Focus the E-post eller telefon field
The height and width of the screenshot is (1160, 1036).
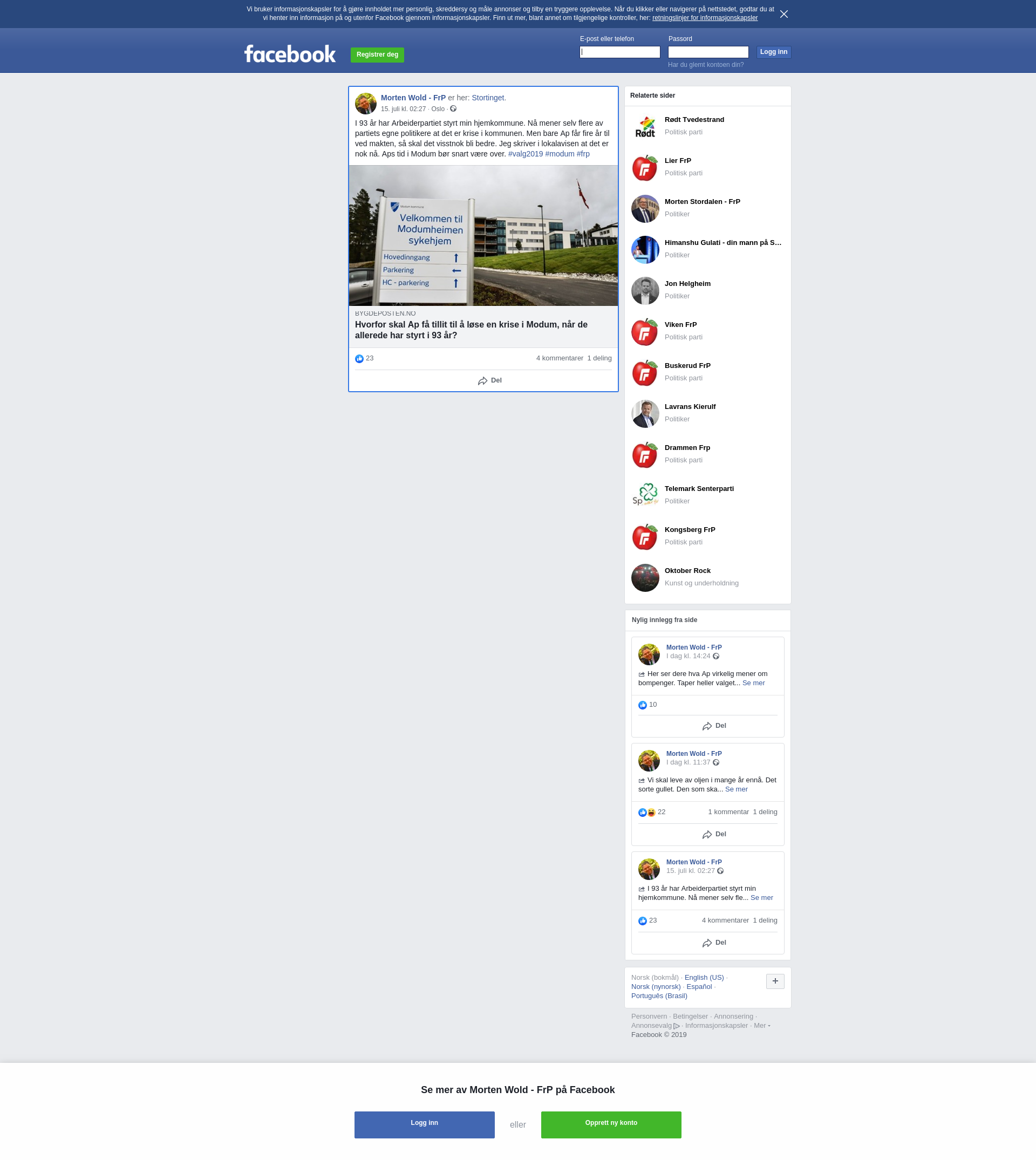pos(619,52)
